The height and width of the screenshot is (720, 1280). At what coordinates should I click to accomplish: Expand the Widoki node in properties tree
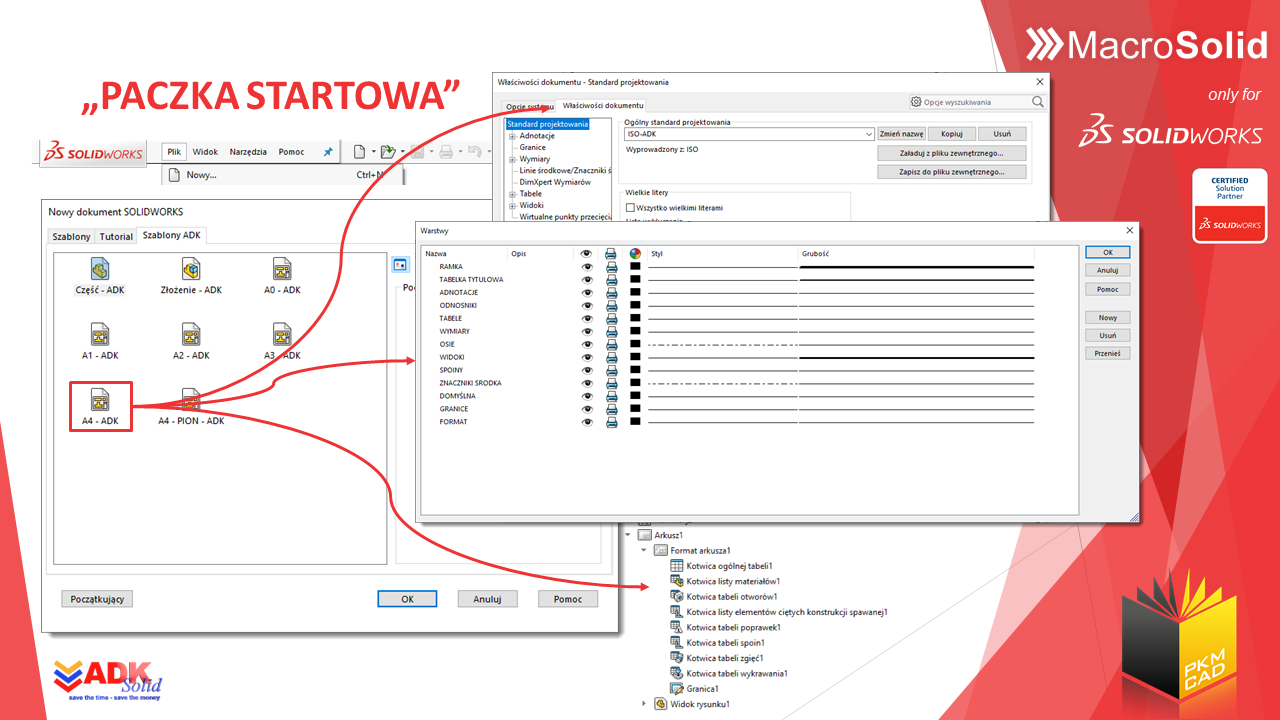pos(512,205)
